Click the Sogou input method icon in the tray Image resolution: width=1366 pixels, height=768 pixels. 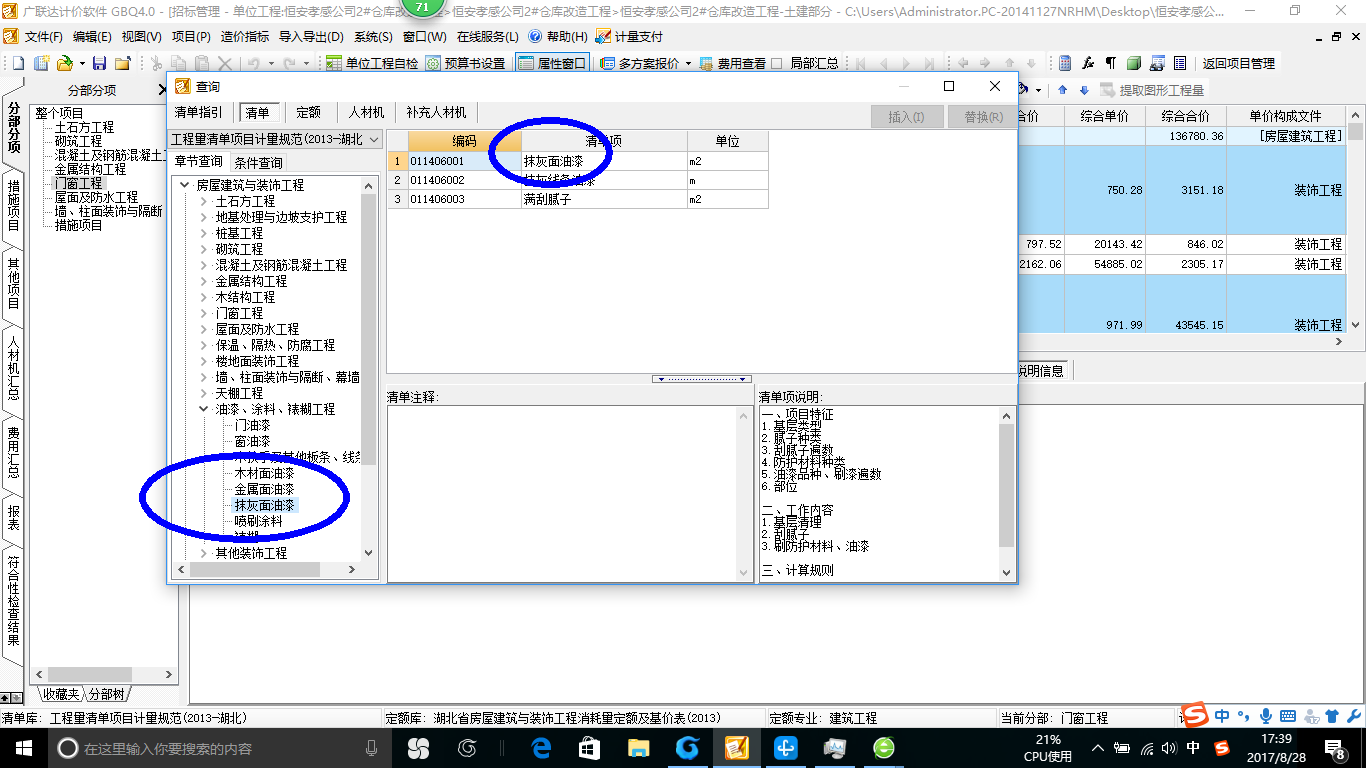1221,747
